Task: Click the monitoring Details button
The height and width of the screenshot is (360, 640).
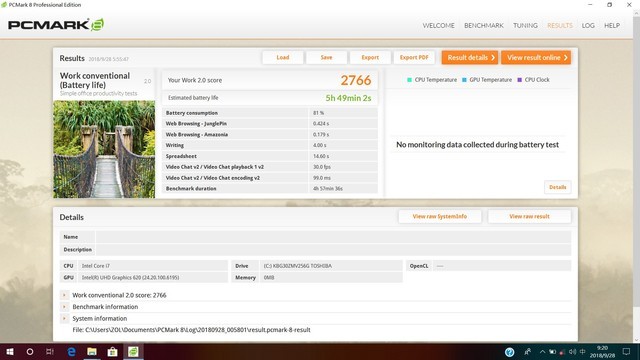Action: click(x=558, y=187)
